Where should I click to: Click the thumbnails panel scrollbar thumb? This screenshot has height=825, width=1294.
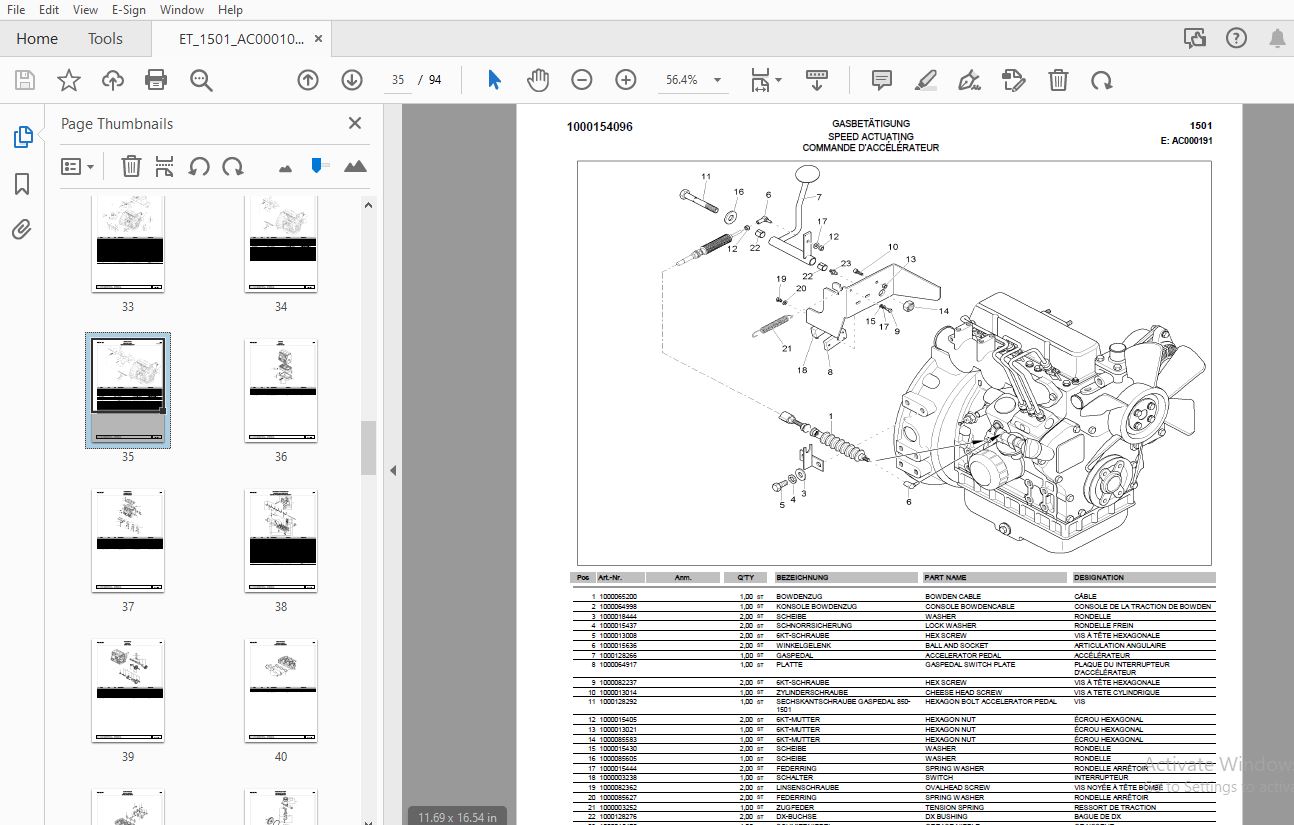coord(368,448)
